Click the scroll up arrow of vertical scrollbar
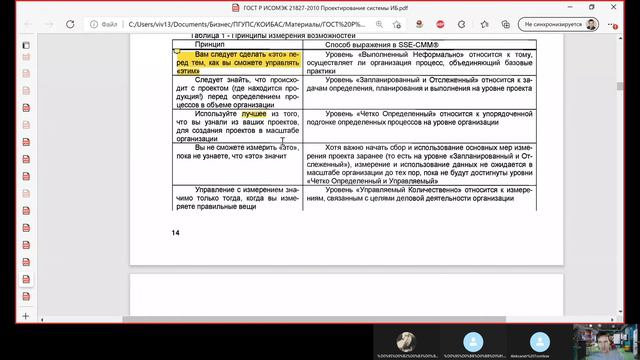The image size is (640, 360). coord(620,38)
